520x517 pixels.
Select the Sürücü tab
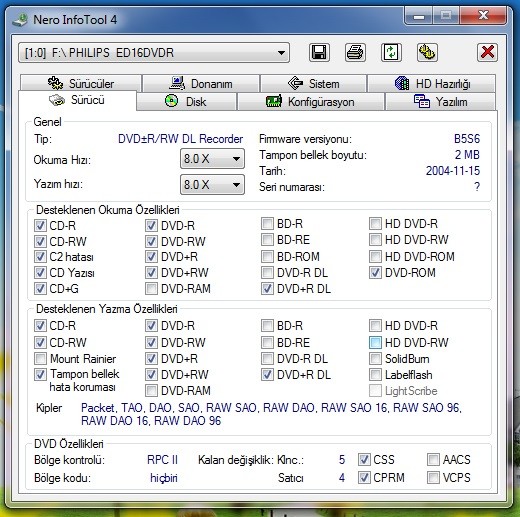point(77,100)
